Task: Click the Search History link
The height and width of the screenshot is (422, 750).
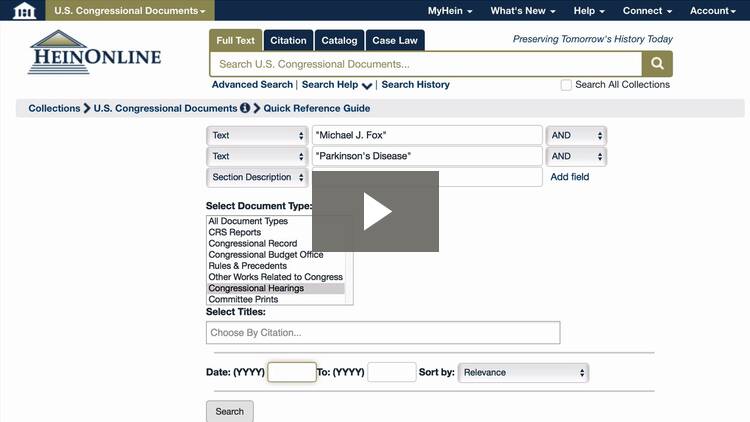Action: 415,85
